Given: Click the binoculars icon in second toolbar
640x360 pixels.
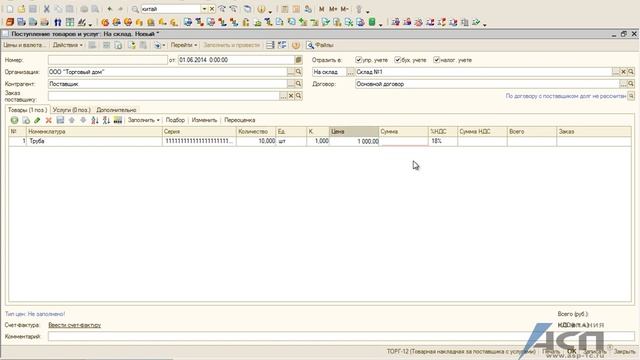Looking at the screenshot, I should pyautogui.click(x=58, y=22).
